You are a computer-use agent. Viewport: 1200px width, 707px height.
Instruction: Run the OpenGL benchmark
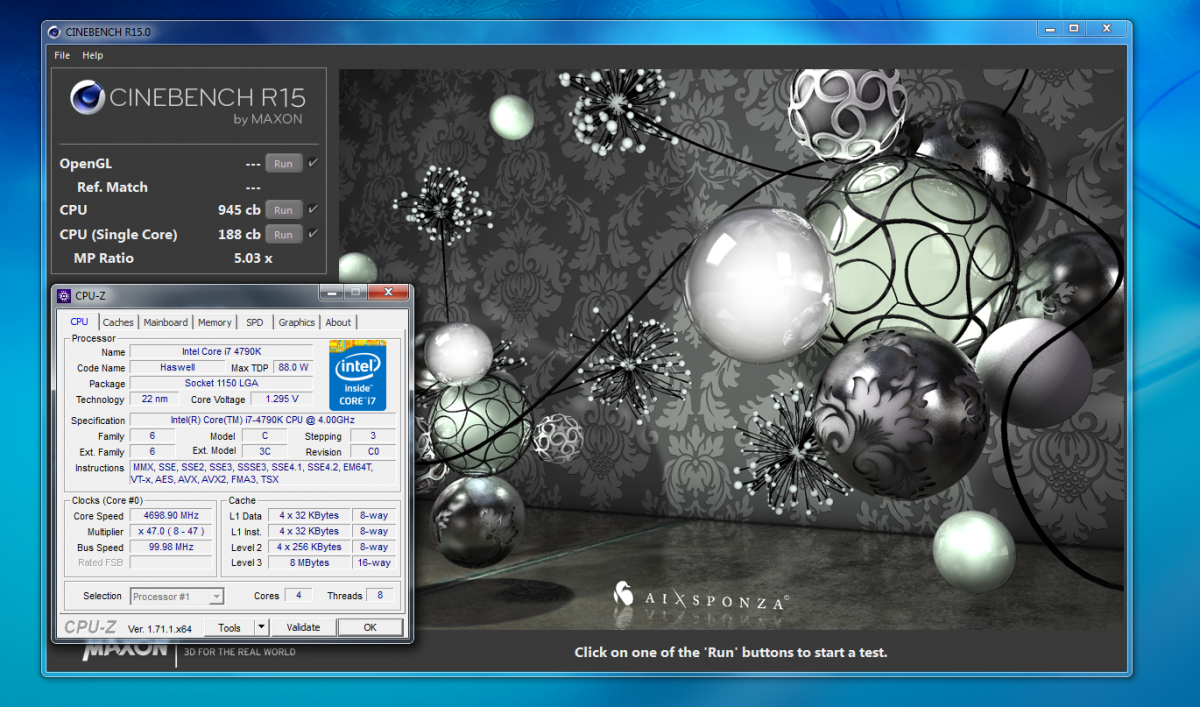pyautogui.click(x=283, y=163)
